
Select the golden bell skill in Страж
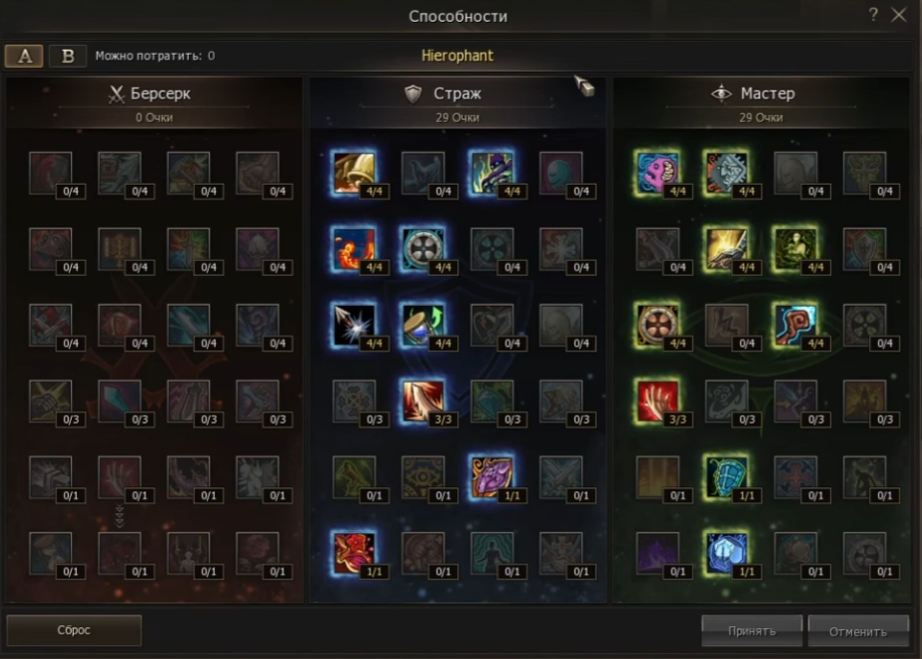click(353, 173)
